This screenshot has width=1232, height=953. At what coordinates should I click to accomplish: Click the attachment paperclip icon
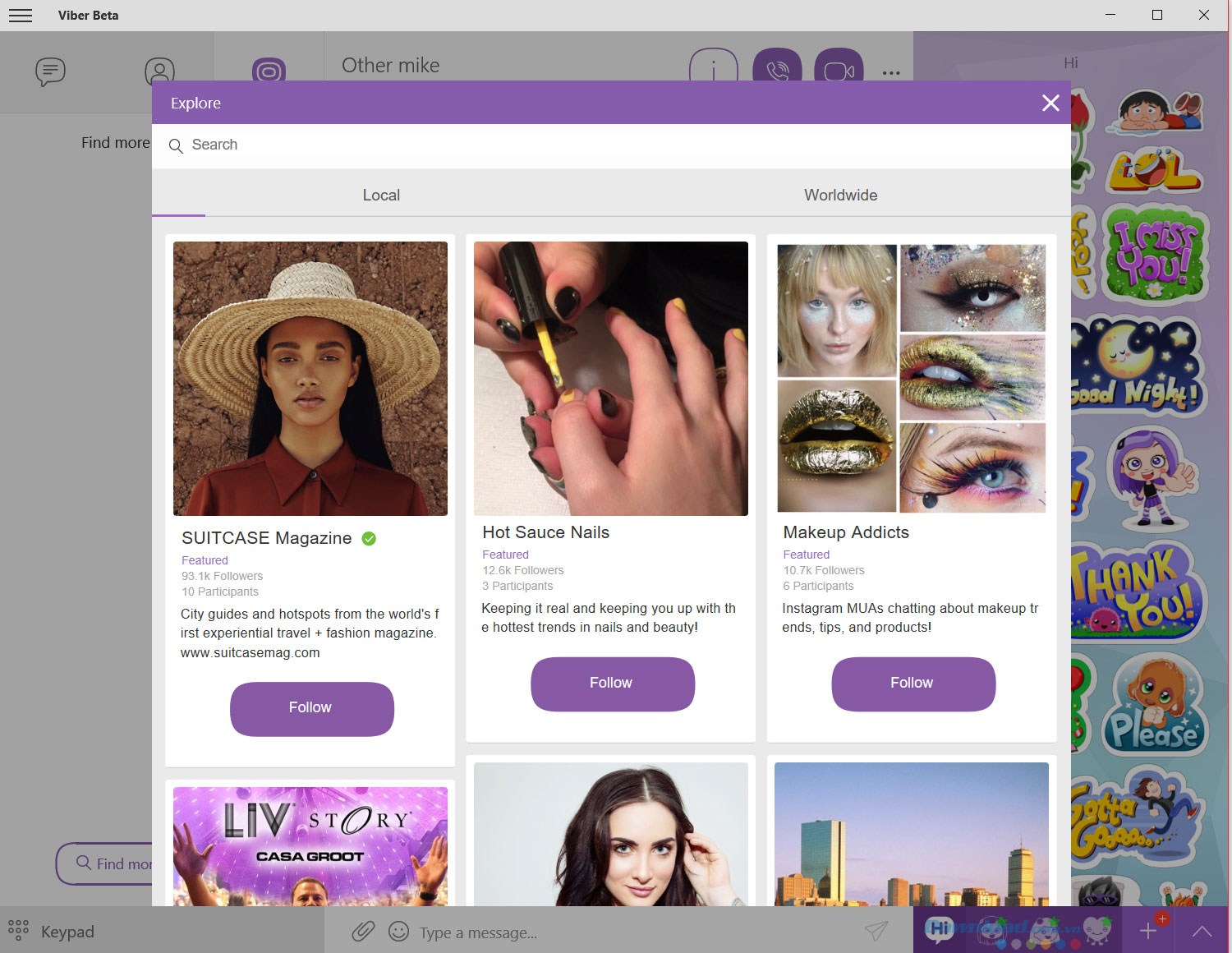[363, 931]
